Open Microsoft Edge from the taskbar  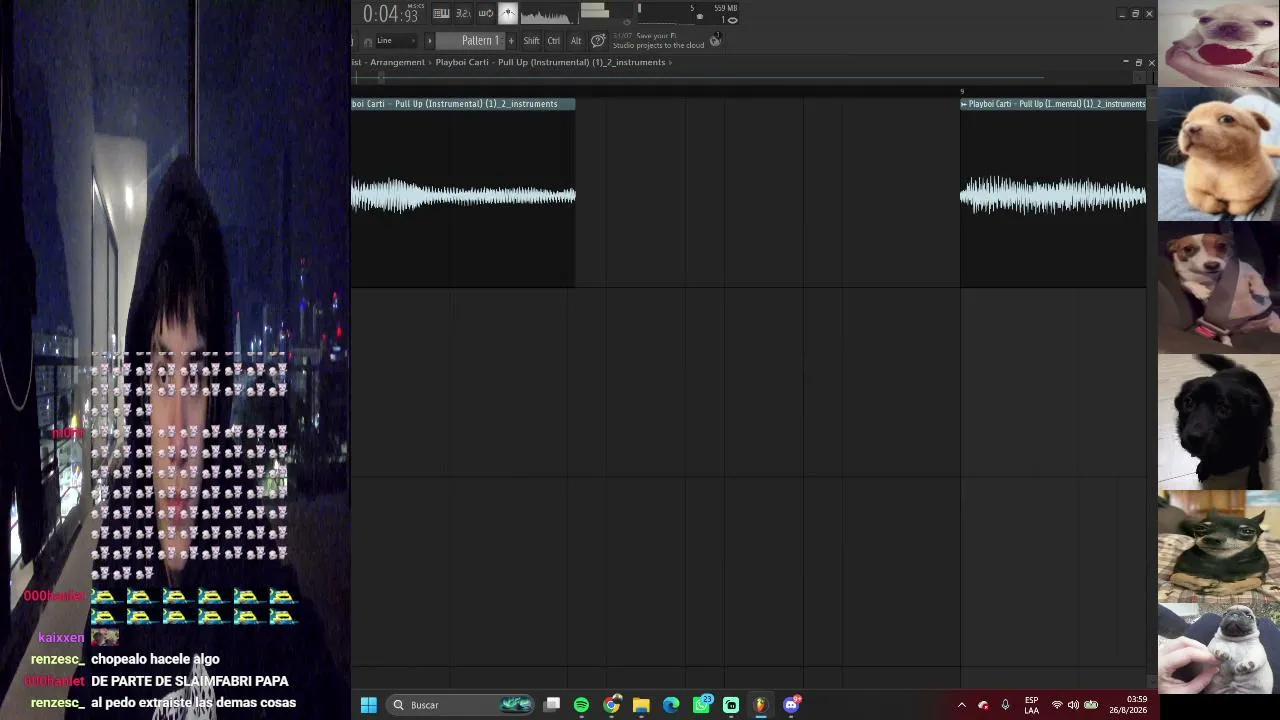[671, 705]
